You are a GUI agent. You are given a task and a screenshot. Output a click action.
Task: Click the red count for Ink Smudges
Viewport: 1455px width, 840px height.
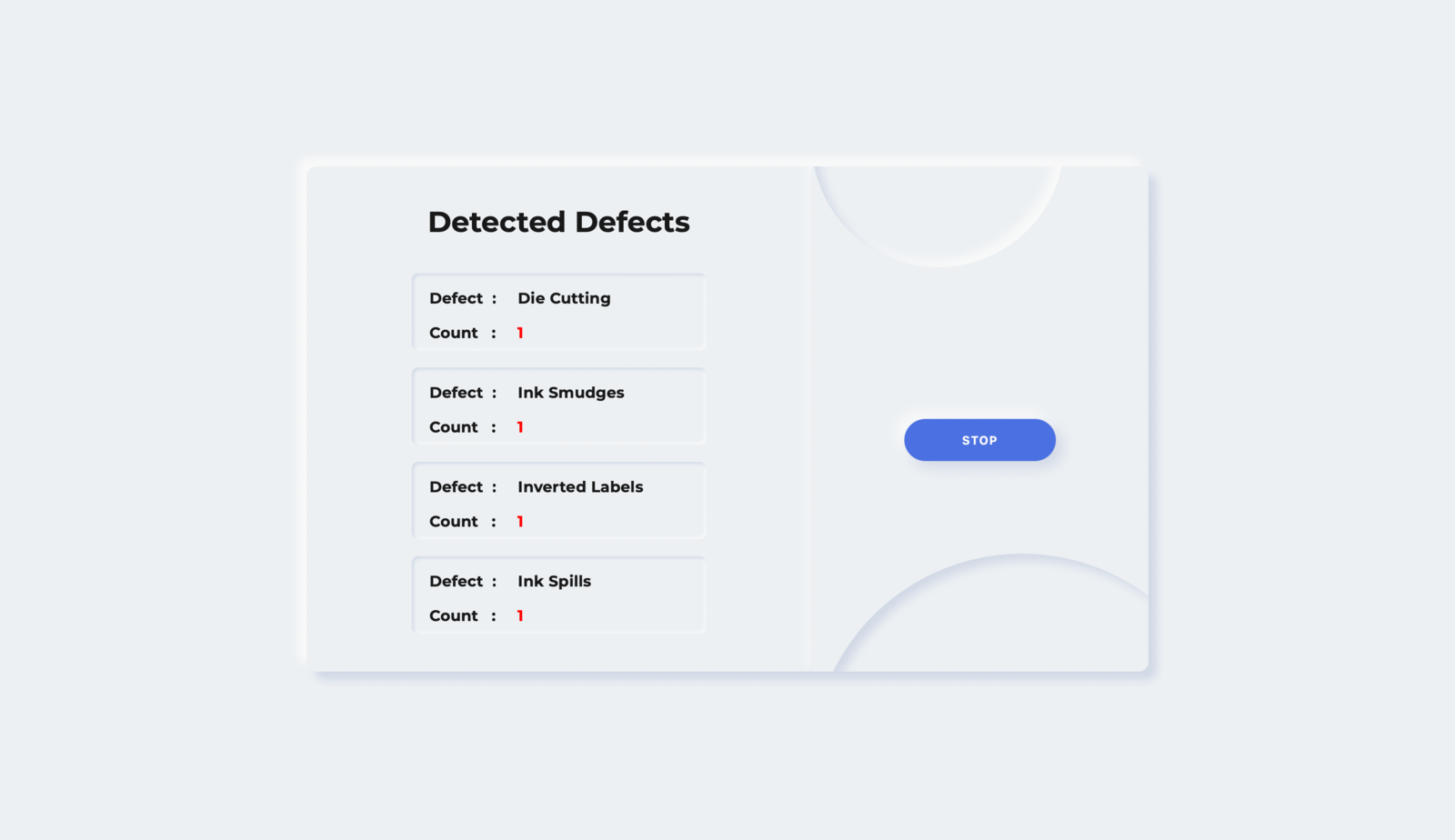coord(520,427)
